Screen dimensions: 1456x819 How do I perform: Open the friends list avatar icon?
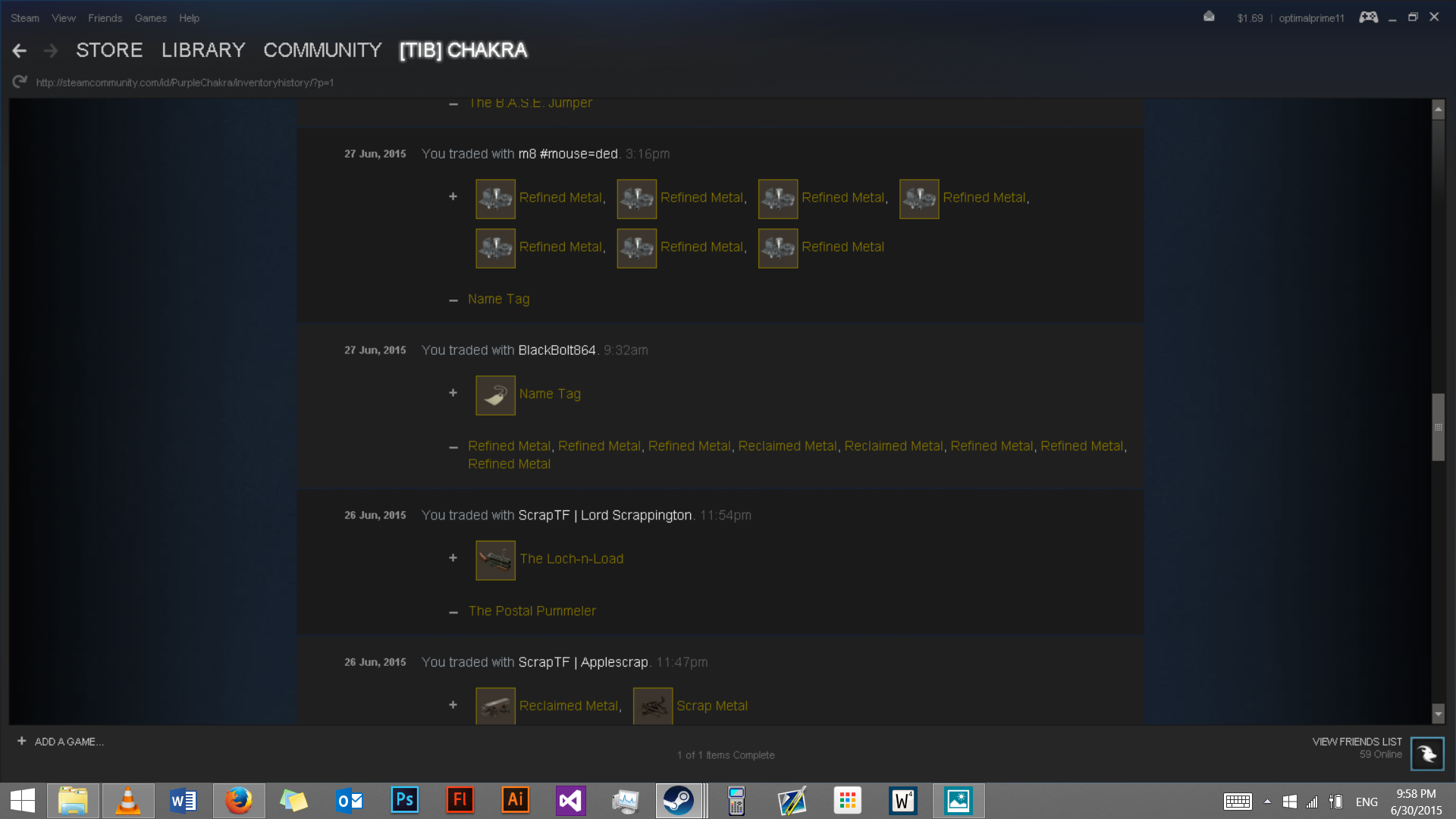1426,754
